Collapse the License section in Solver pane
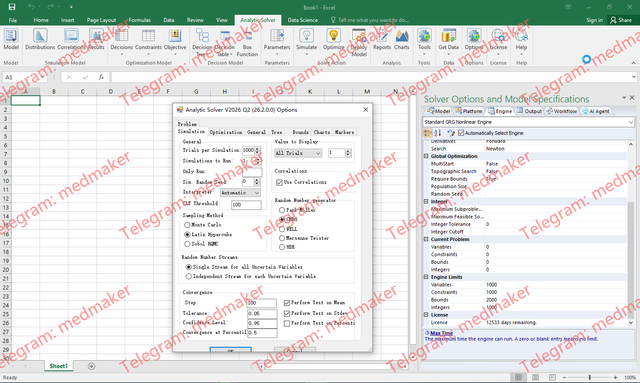Viewport: 640px width, 383px height. (x=426, y=315)
